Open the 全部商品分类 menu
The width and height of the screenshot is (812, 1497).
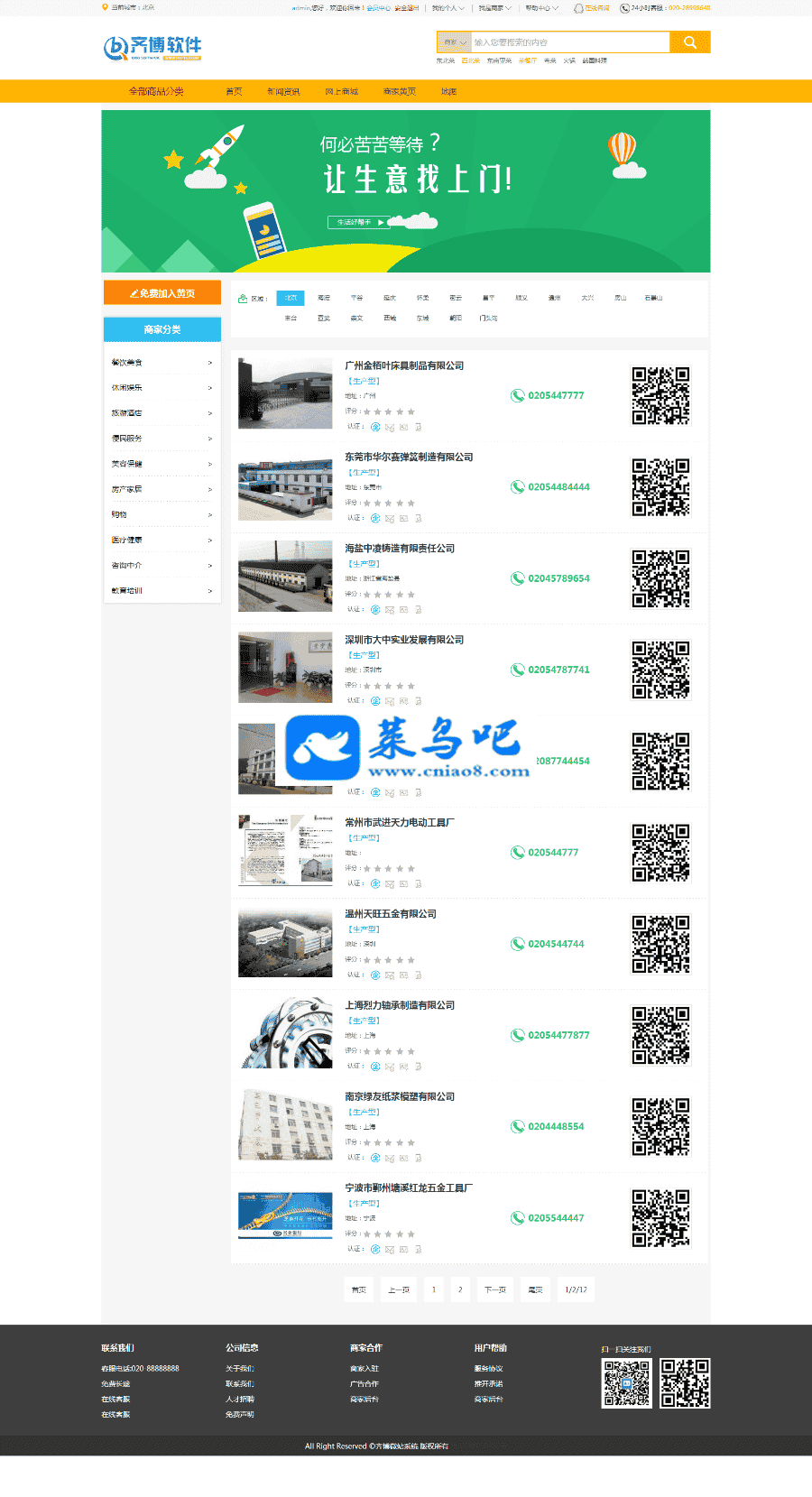pyautogui.click(x=156, y=91)
